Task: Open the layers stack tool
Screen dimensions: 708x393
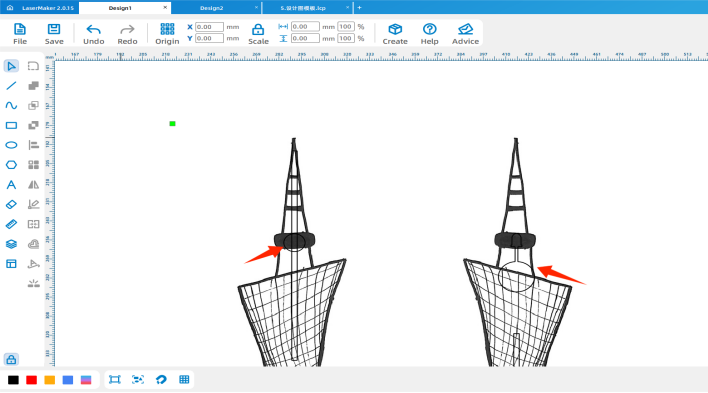Action: click(x=11, y=244)
